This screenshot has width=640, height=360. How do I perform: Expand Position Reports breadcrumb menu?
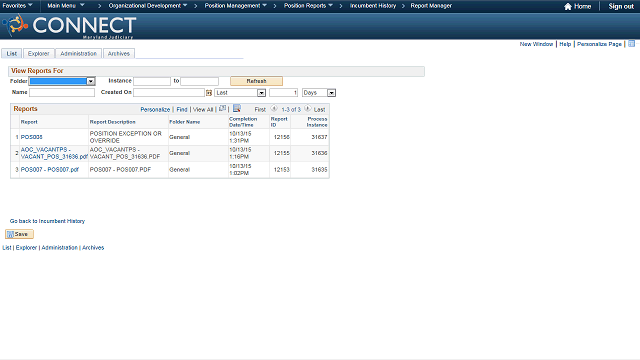point(308,6)
